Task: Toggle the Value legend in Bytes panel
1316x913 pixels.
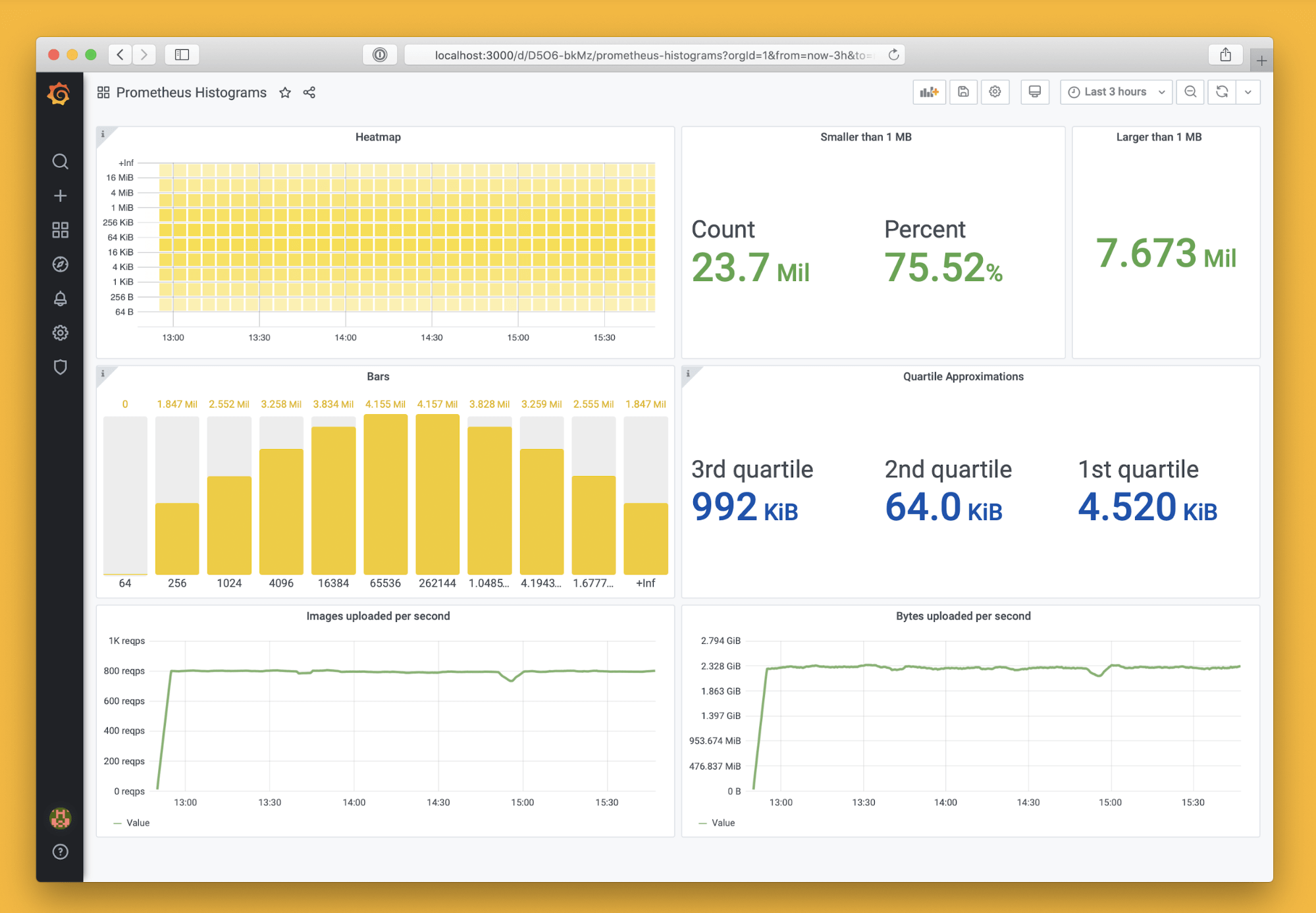Action: [723, 823]
